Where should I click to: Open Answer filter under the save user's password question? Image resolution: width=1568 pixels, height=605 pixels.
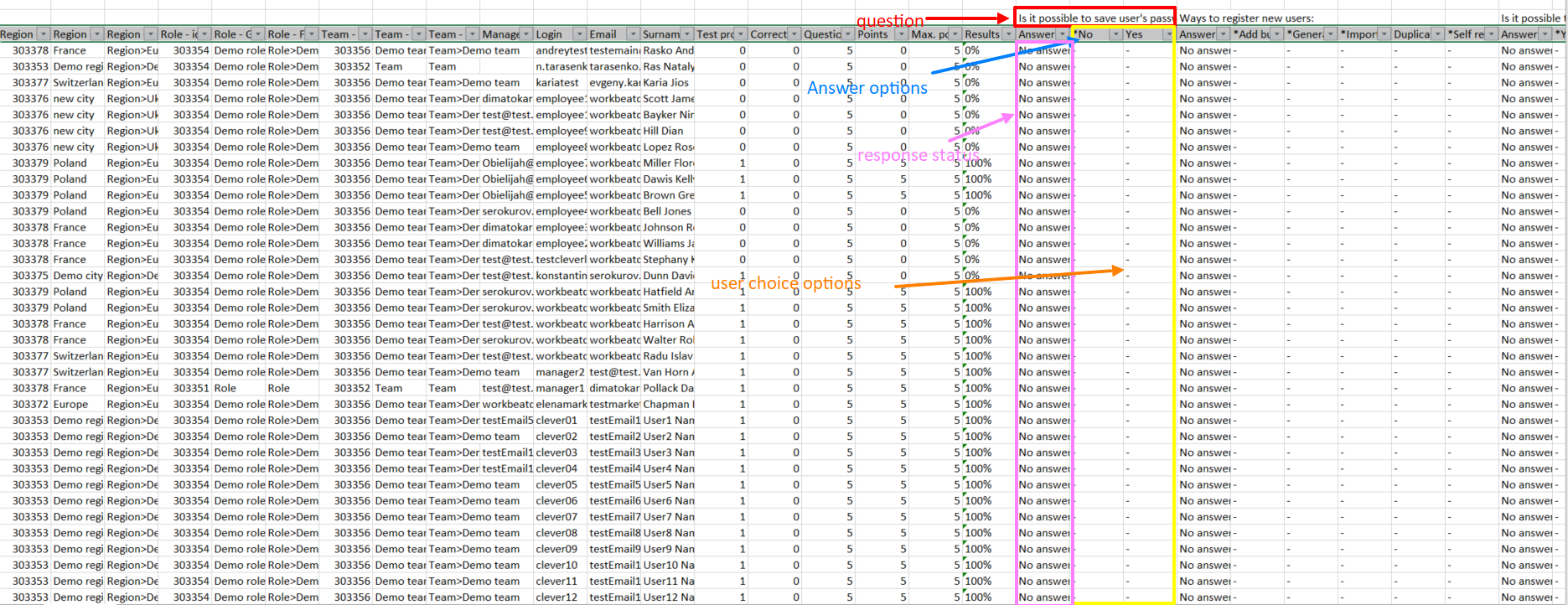coord(1063,34)
